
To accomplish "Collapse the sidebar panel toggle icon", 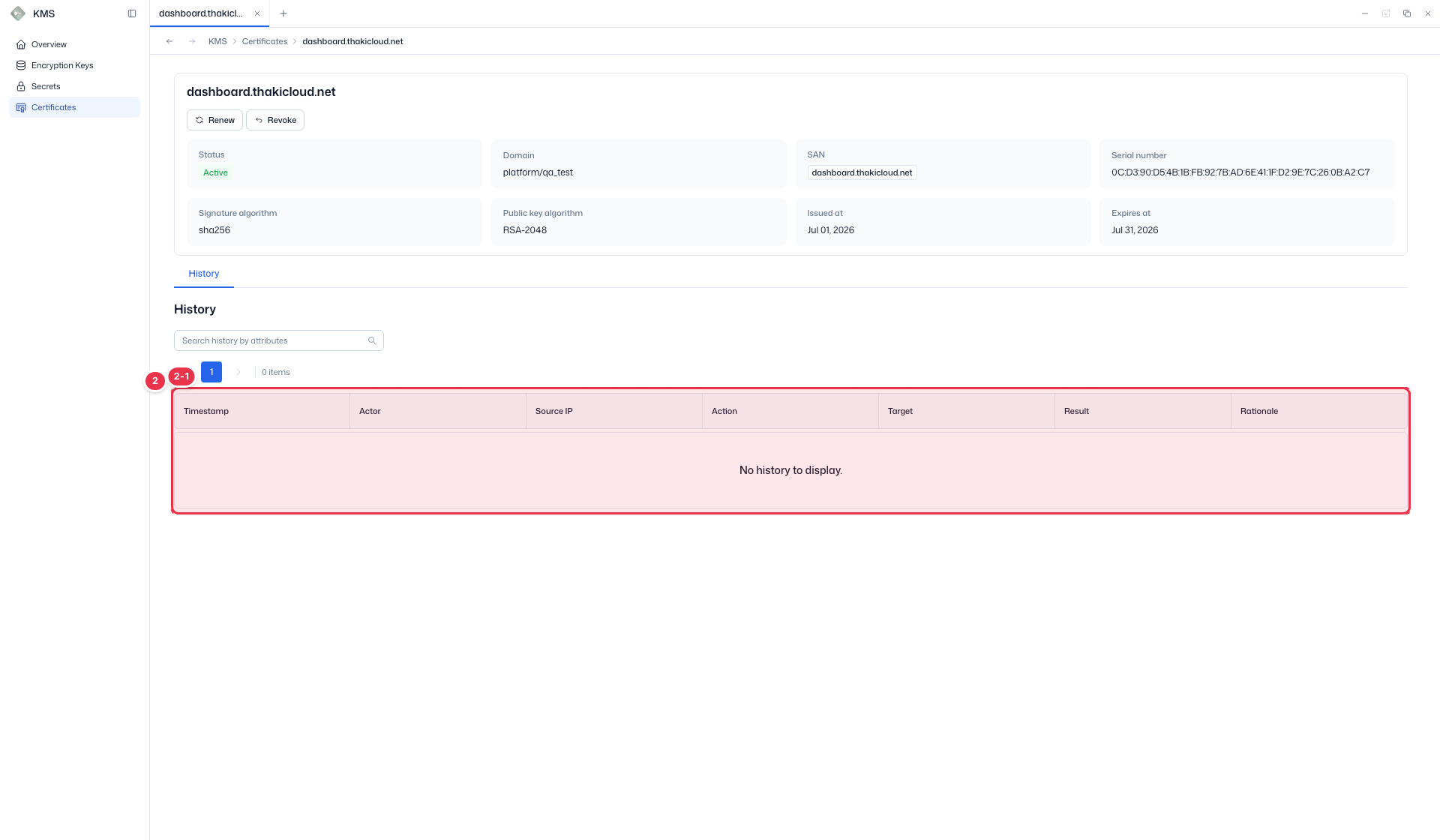I will [132, 13].
